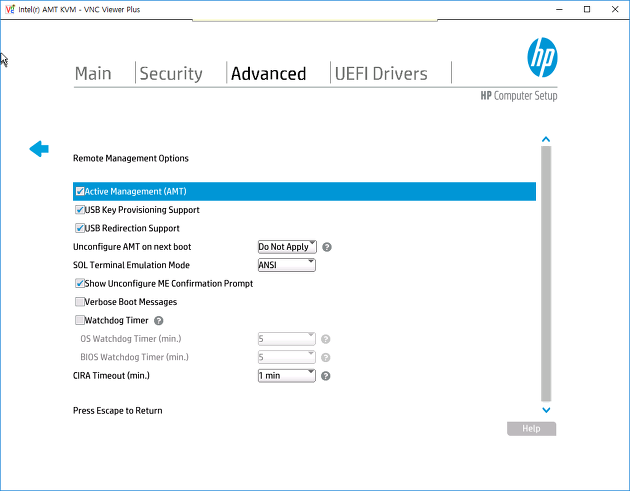Click the VNC toolbar handle at top center
This screenshot has width=630, height=491.
click(315, 20)
